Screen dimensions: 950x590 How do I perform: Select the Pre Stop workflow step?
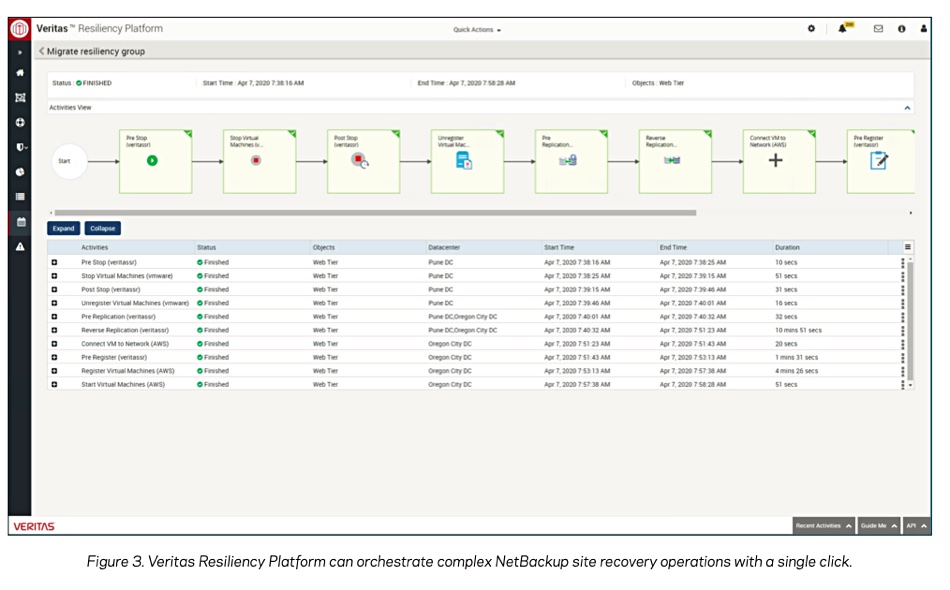coord(156,161)
